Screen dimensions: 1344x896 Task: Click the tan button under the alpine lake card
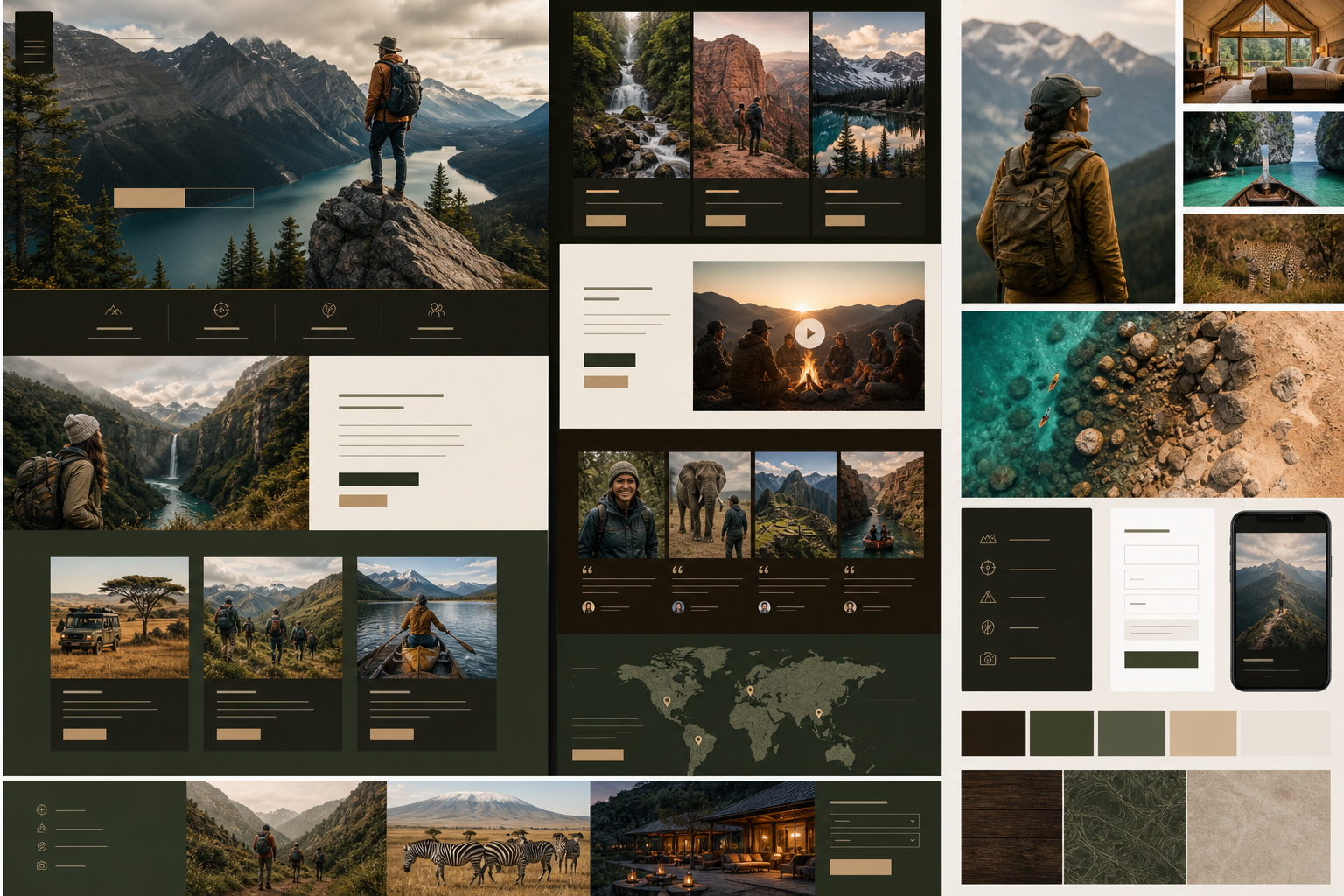844,220
